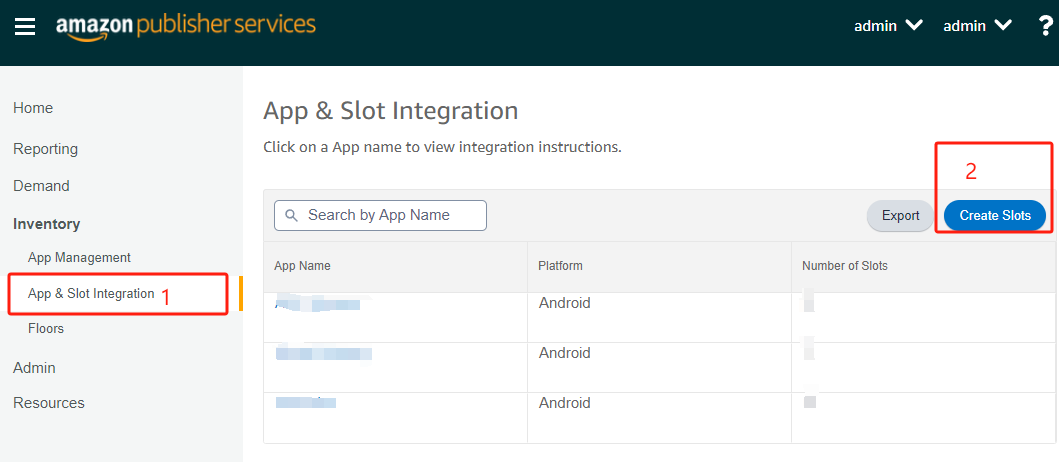
Task: Expand the Inventory sidebar section
Action: coord(46,224)
